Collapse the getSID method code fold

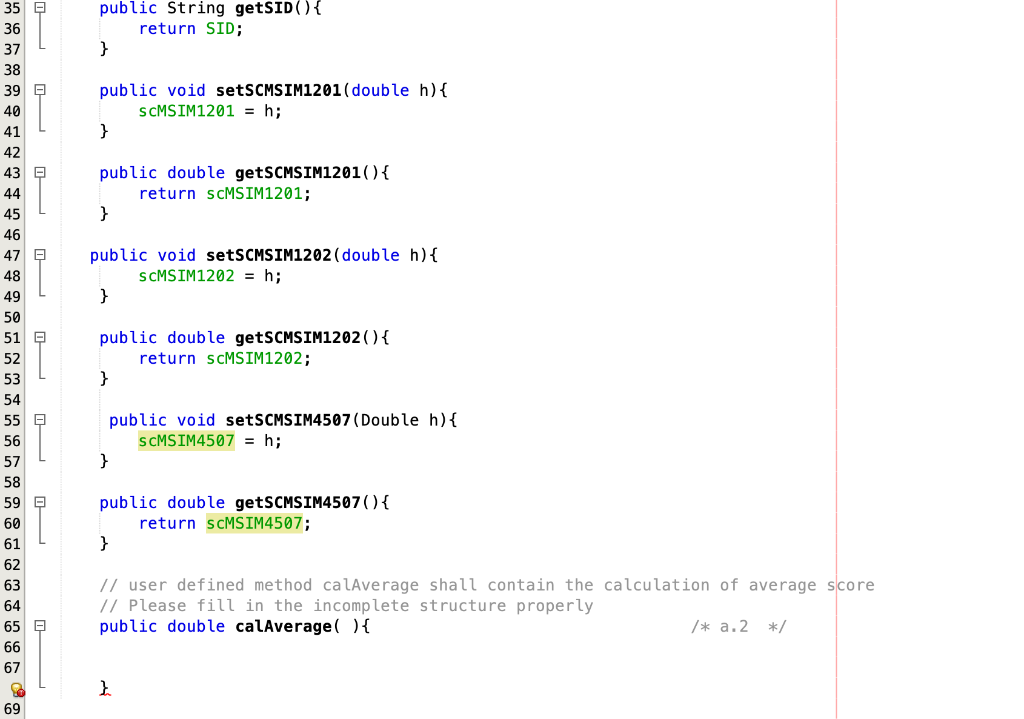tap(39, 8)
